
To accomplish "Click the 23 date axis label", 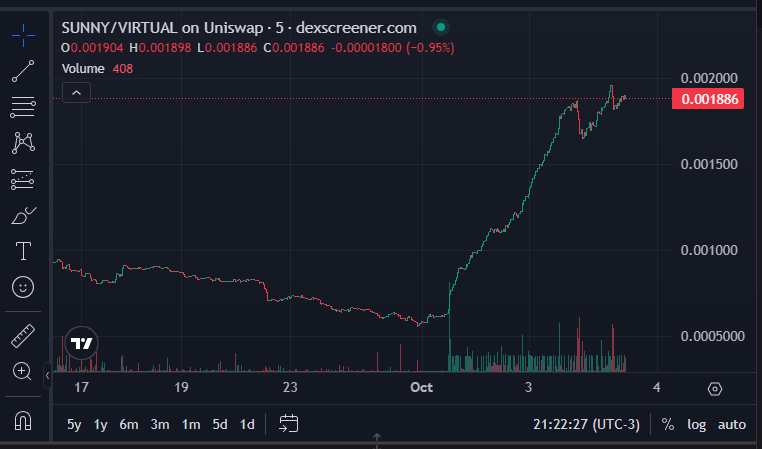I will coord(290,387).
